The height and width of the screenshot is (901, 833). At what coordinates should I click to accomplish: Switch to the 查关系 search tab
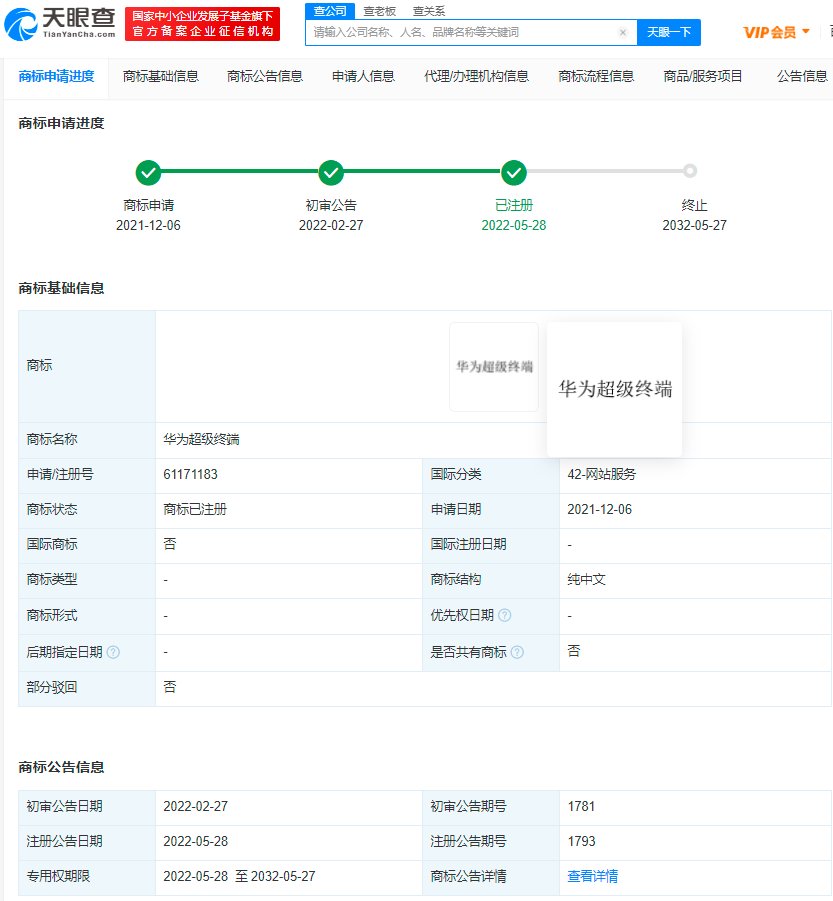click(429, 11)
